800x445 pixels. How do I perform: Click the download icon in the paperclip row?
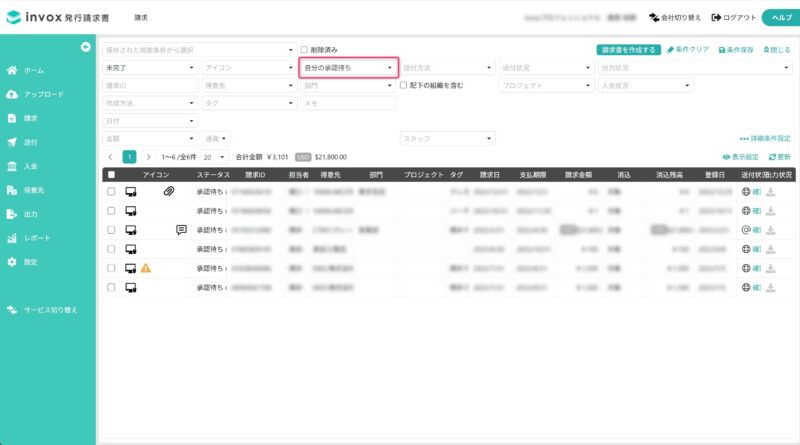coord(770,191)
